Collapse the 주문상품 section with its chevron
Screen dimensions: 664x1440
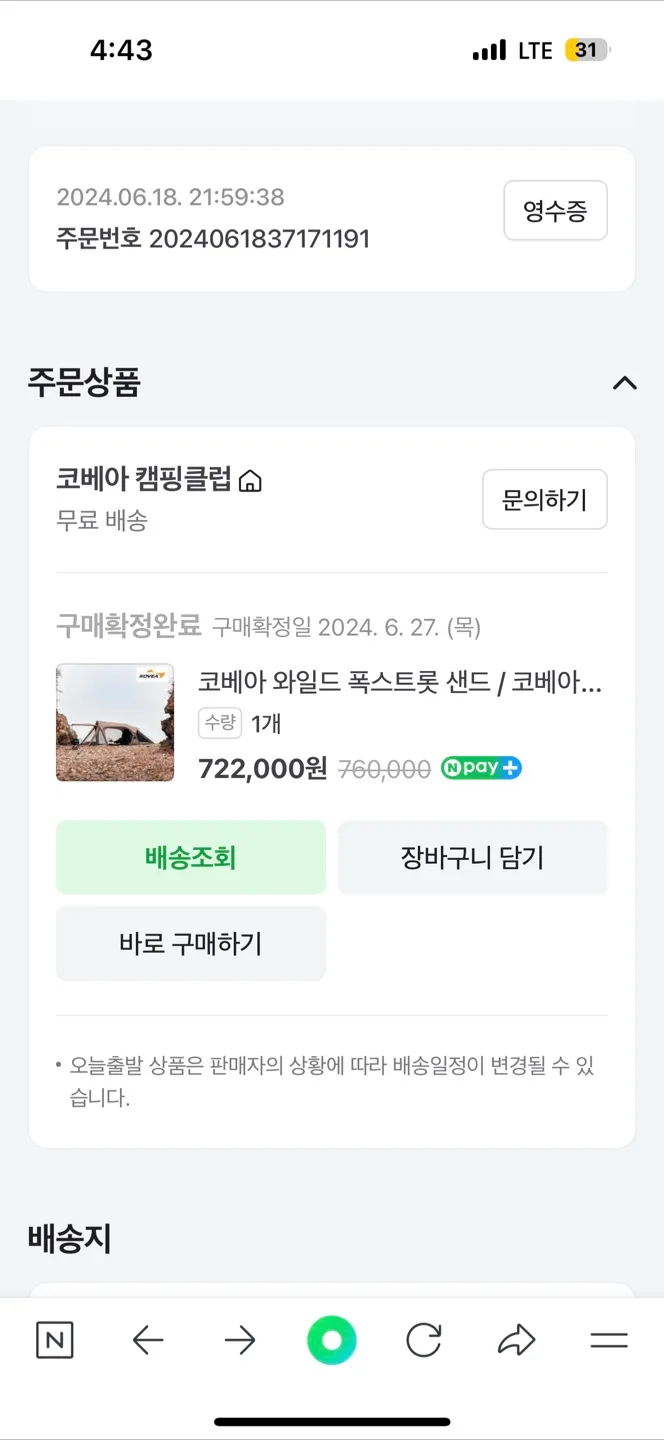[x=625, y=383]
